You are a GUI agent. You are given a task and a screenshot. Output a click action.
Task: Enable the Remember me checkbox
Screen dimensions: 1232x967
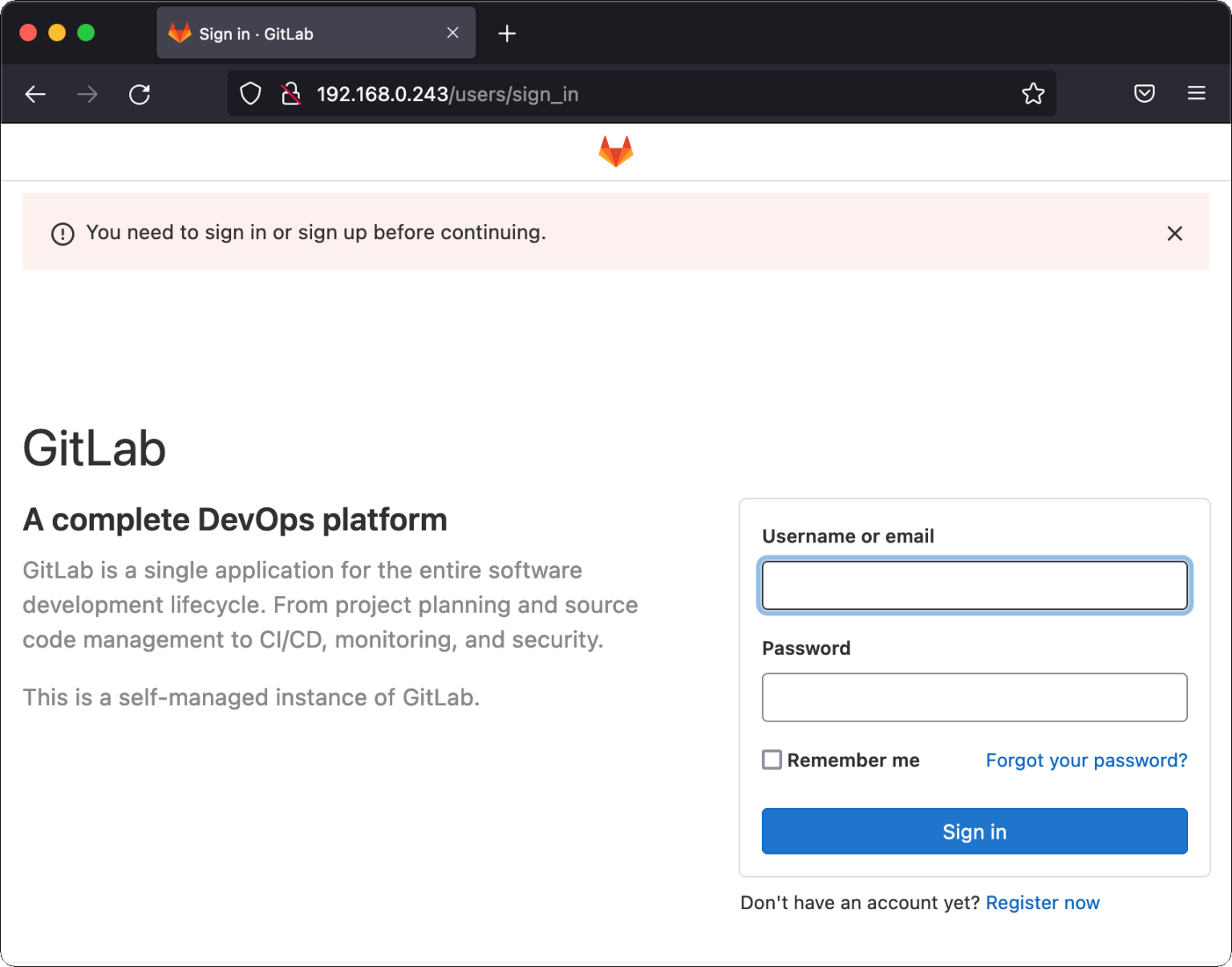(772, 759)
